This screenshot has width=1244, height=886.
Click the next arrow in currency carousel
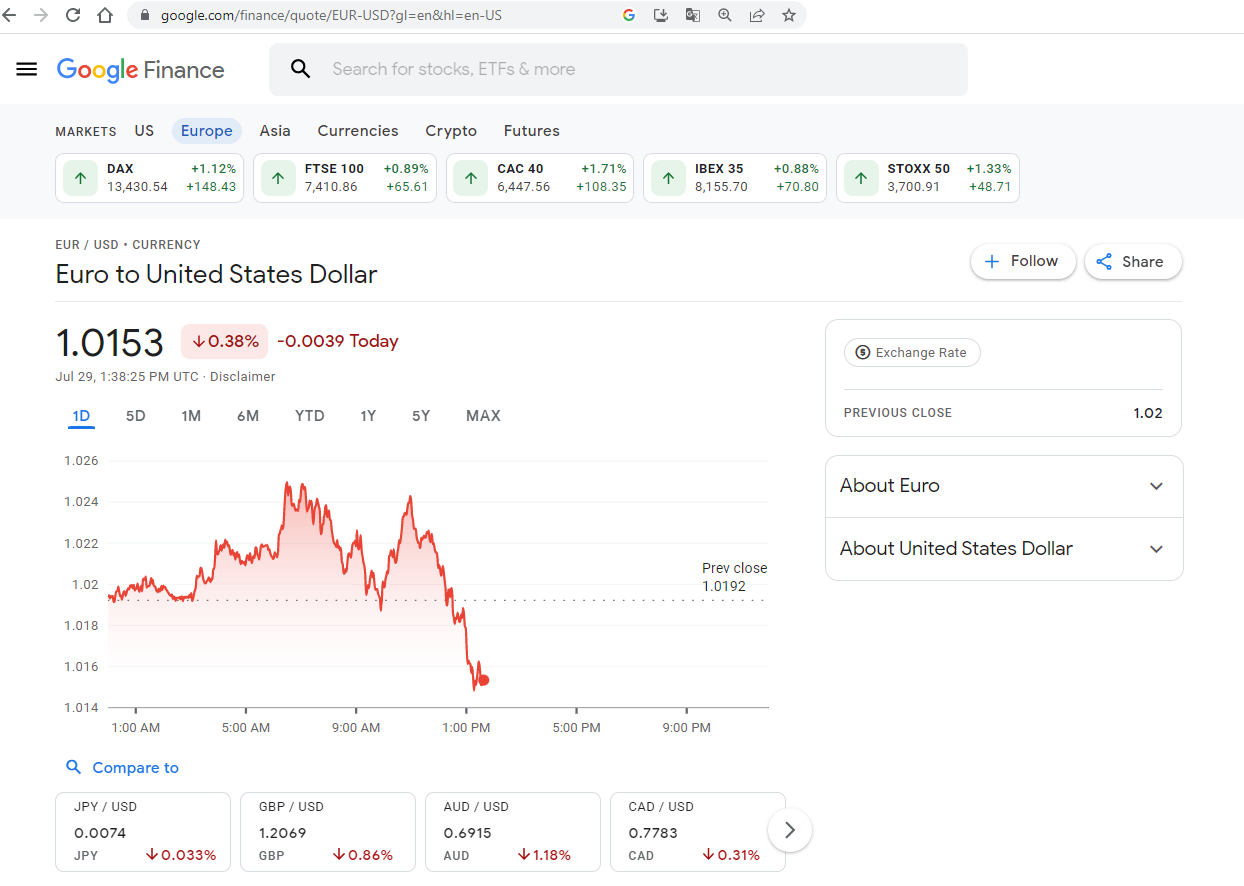(790, 830)
